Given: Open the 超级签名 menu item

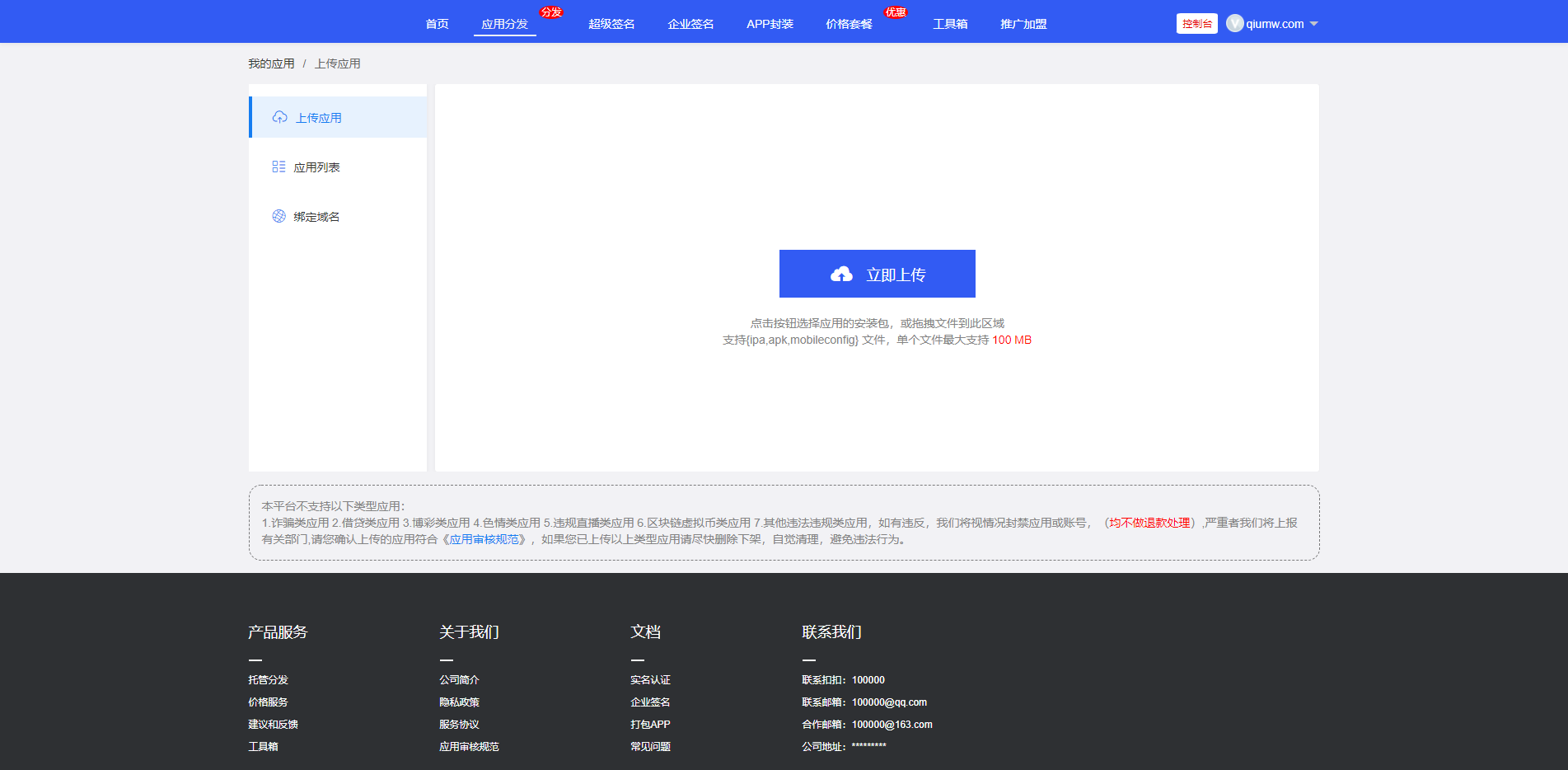Looking at the screenshot, I should coord(611,24).
